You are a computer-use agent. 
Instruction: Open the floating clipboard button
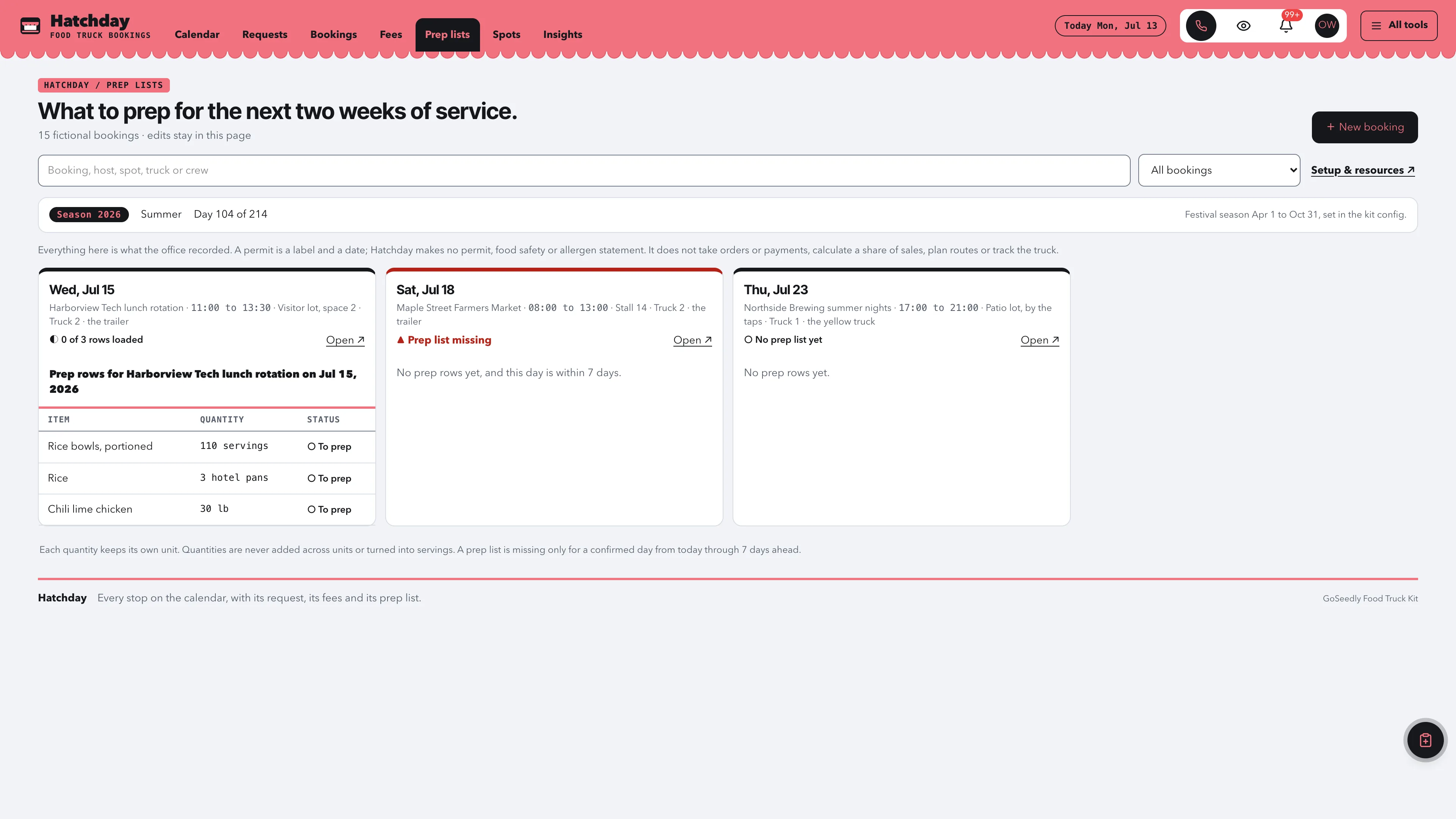coord(1426,740)
